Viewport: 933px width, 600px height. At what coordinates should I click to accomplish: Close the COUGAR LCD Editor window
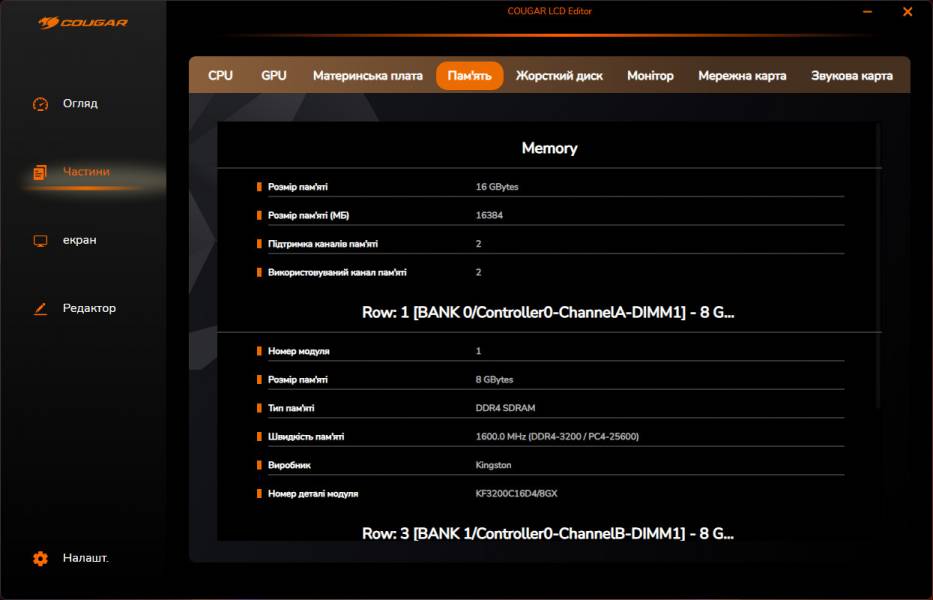coord(907,13)
